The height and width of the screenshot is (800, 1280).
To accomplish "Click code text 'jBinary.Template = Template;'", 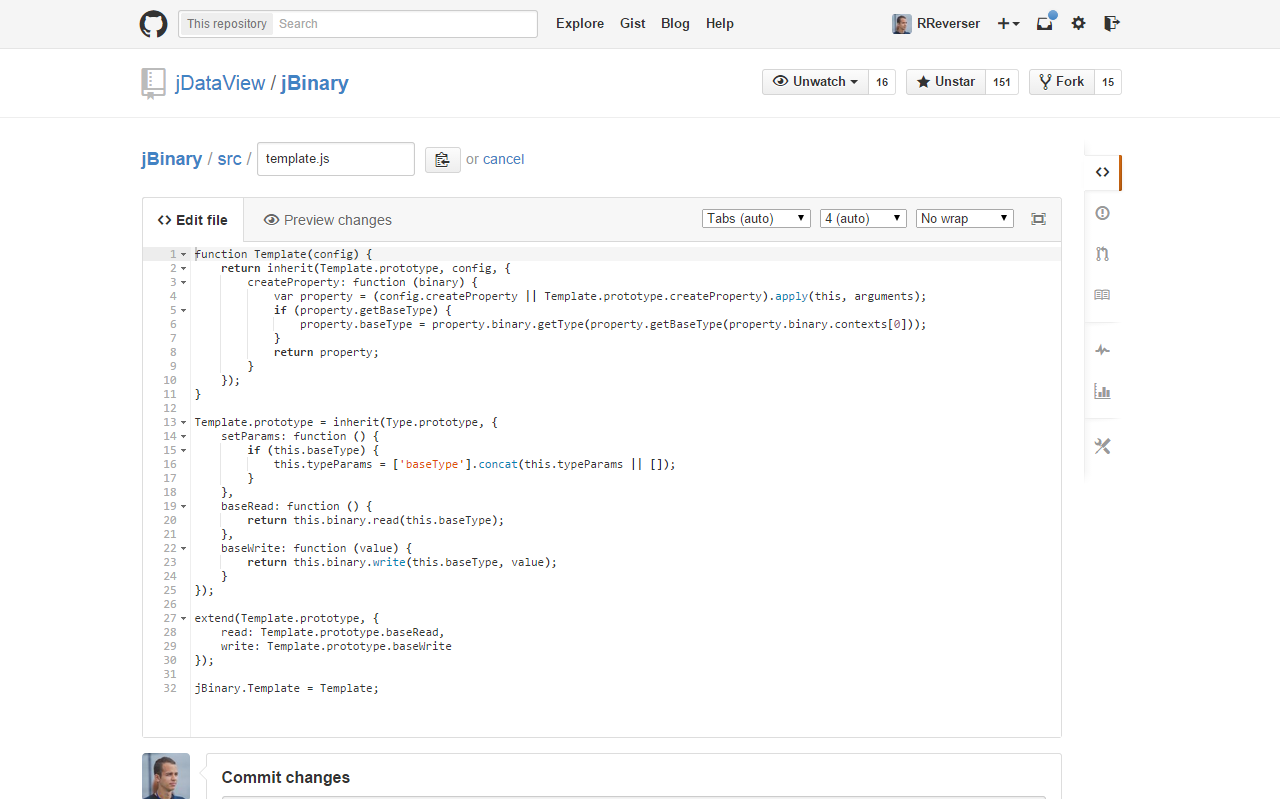I will pyautogui.click(x=287, y=688).
